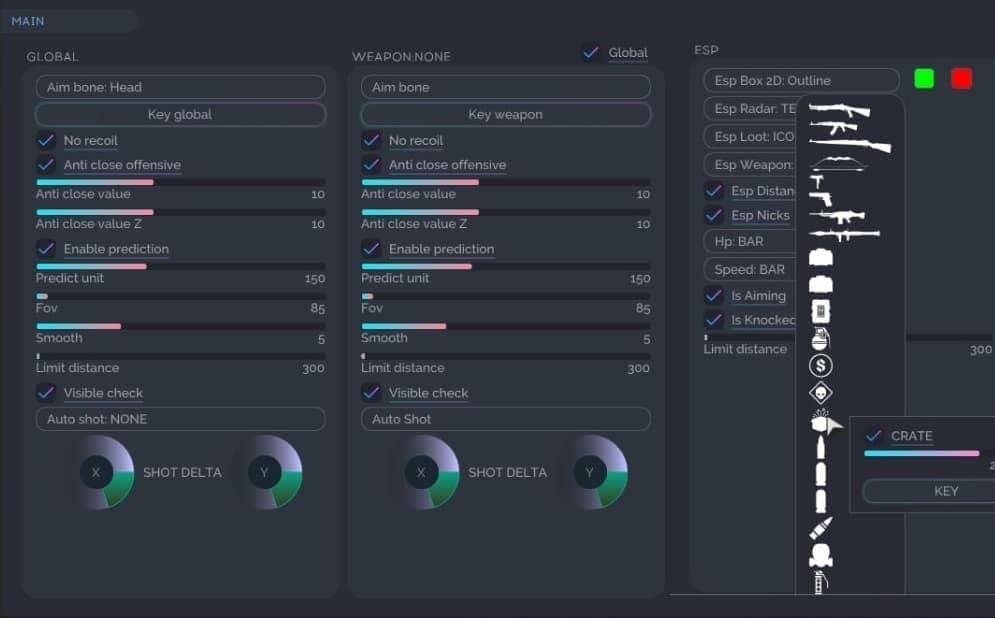This screenshot has width=995, height=618.
Task: Open the Hp: BAR selector
Action: click(750, 242)
